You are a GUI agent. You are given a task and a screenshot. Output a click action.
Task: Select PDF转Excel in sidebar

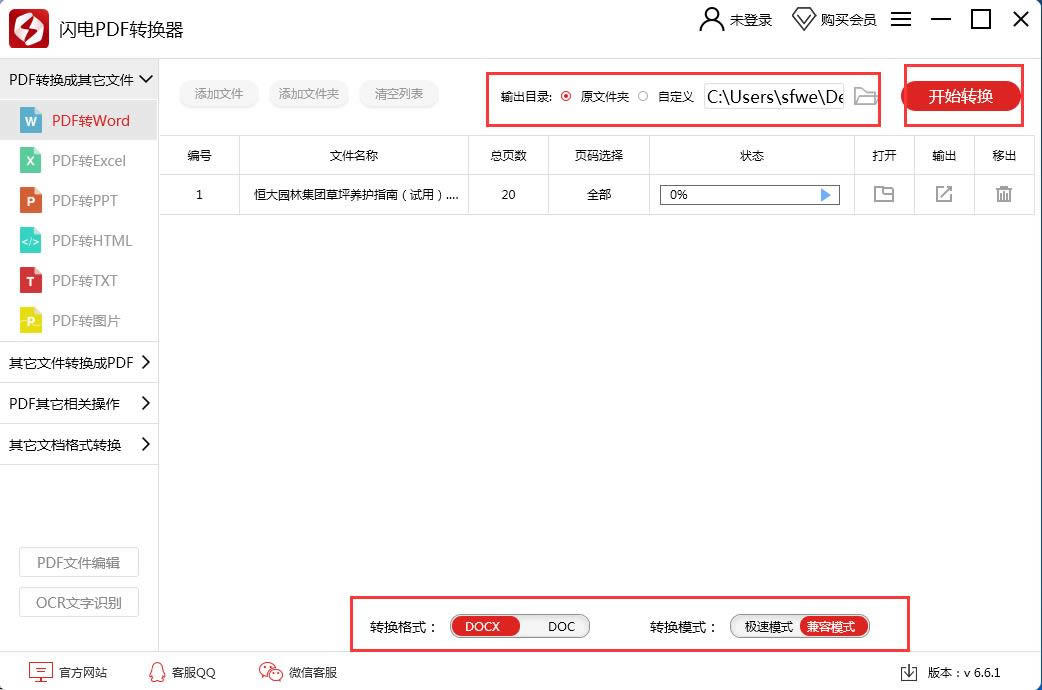[x=78, y=161]
